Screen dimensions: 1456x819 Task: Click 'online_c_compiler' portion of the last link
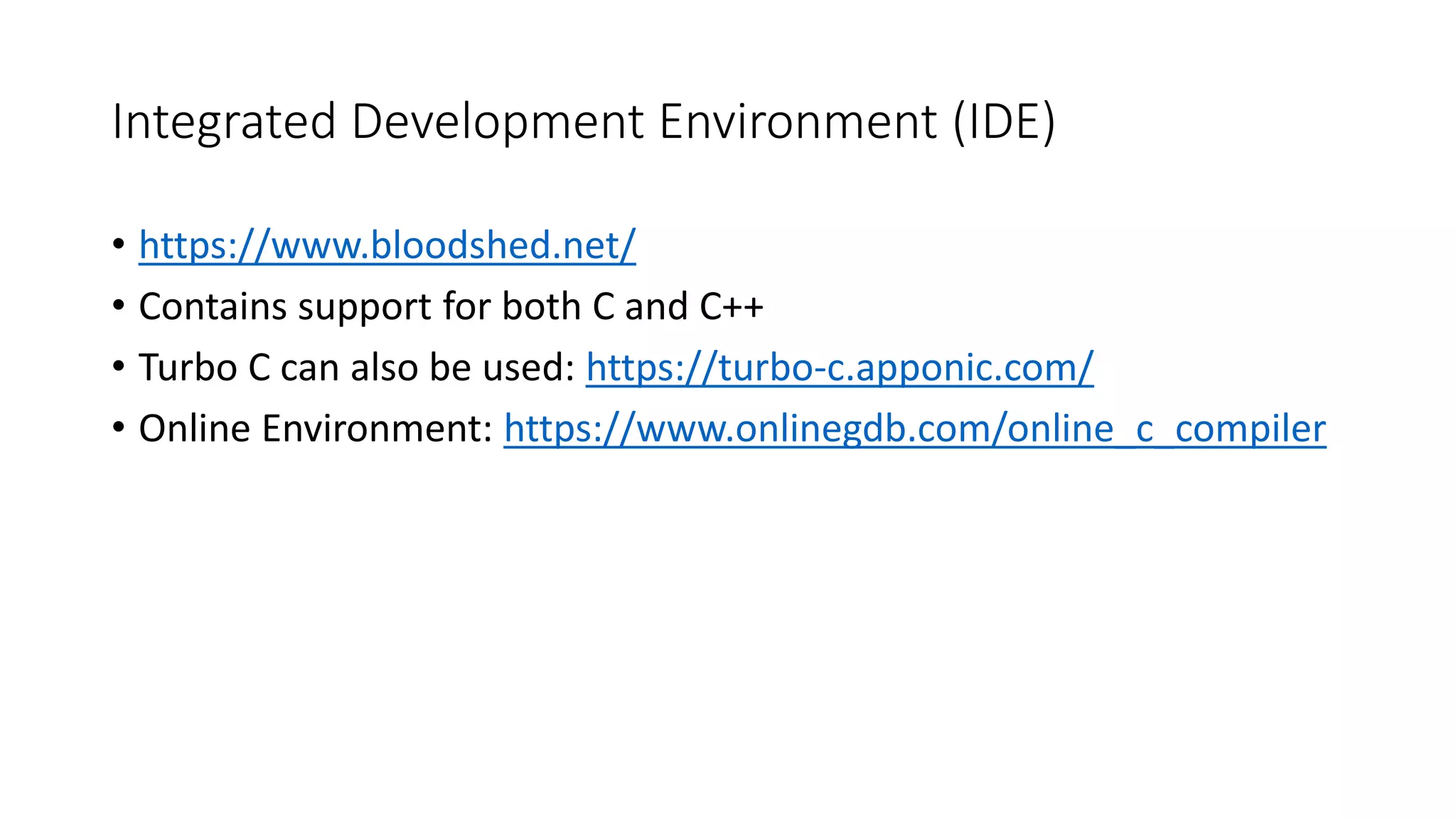pos(1167,429)
